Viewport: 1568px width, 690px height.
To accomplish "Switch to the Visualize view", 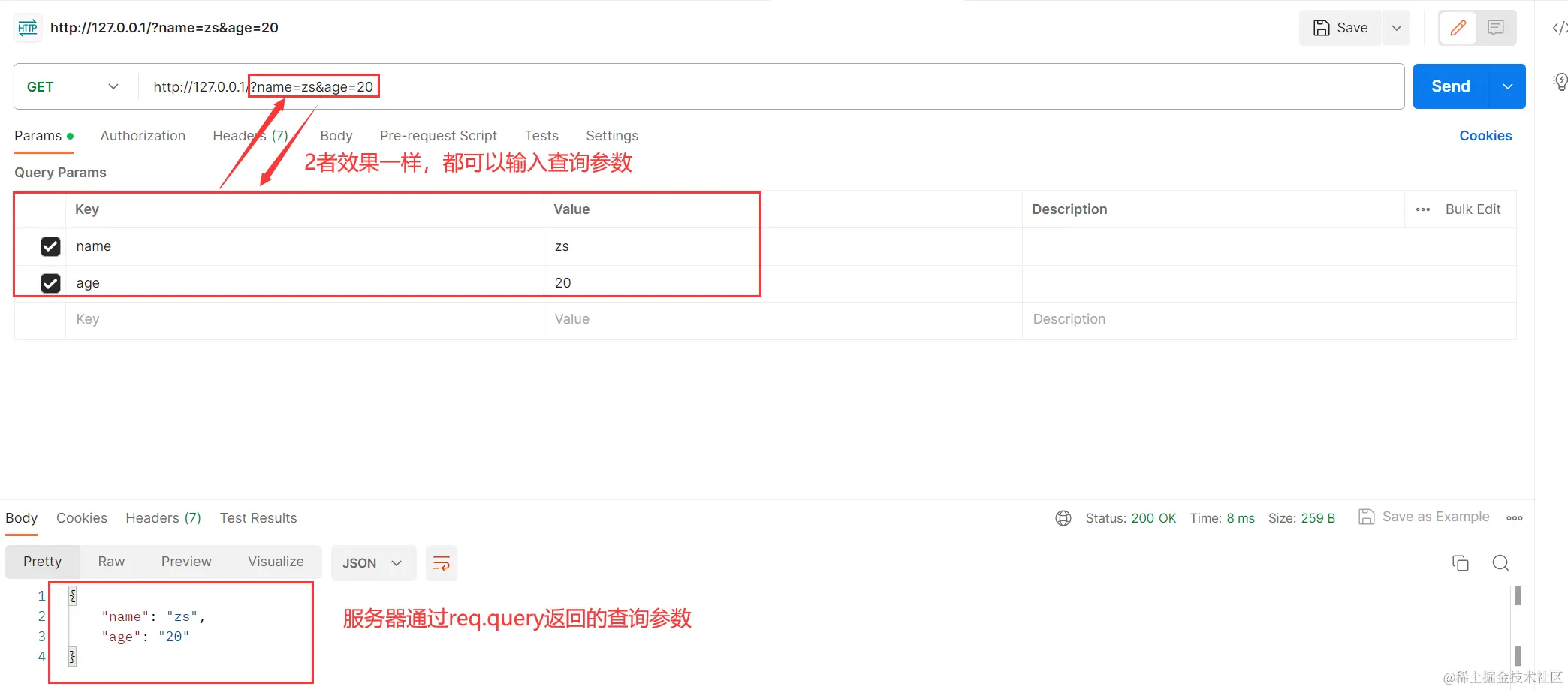I will [276, 562].
